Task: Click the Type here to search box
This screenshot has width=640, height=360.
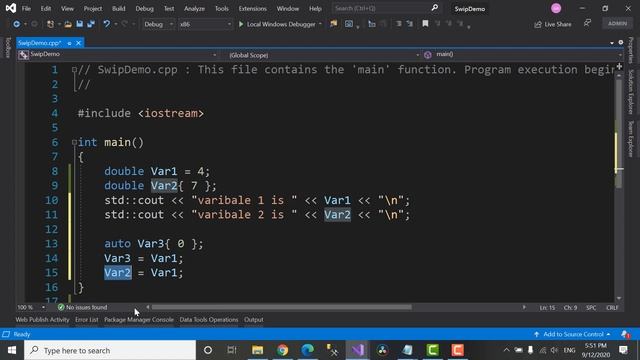Action: coord(110,350)
